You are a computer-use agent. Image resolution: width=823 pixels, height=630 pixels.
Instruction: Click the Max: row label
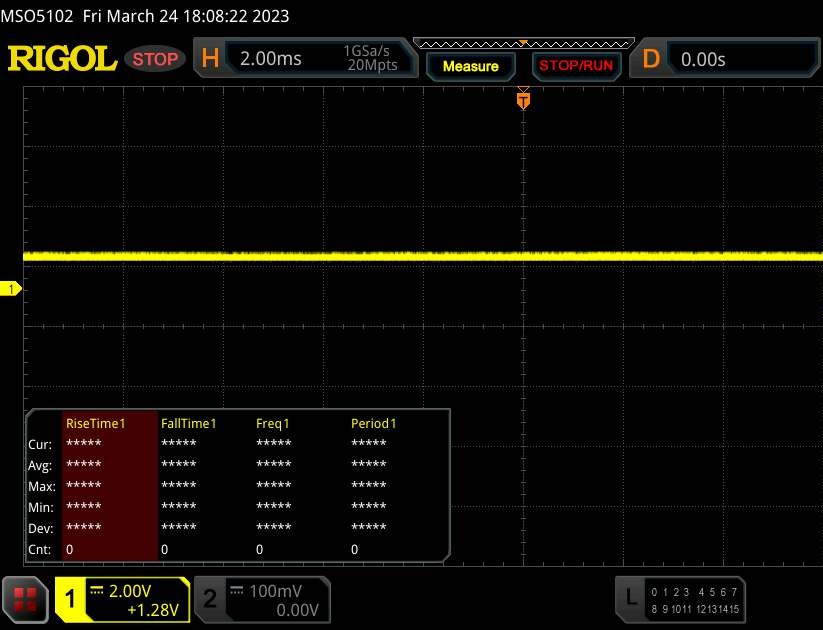pos(41,487)
